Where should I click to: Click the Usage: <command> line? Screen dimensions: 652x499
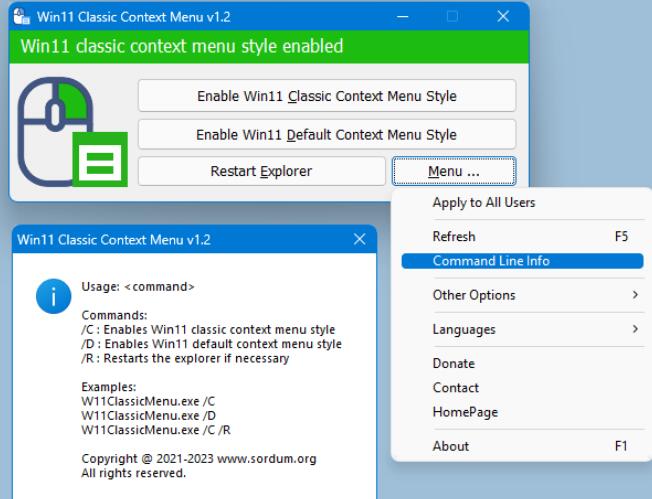pos(138,287)
